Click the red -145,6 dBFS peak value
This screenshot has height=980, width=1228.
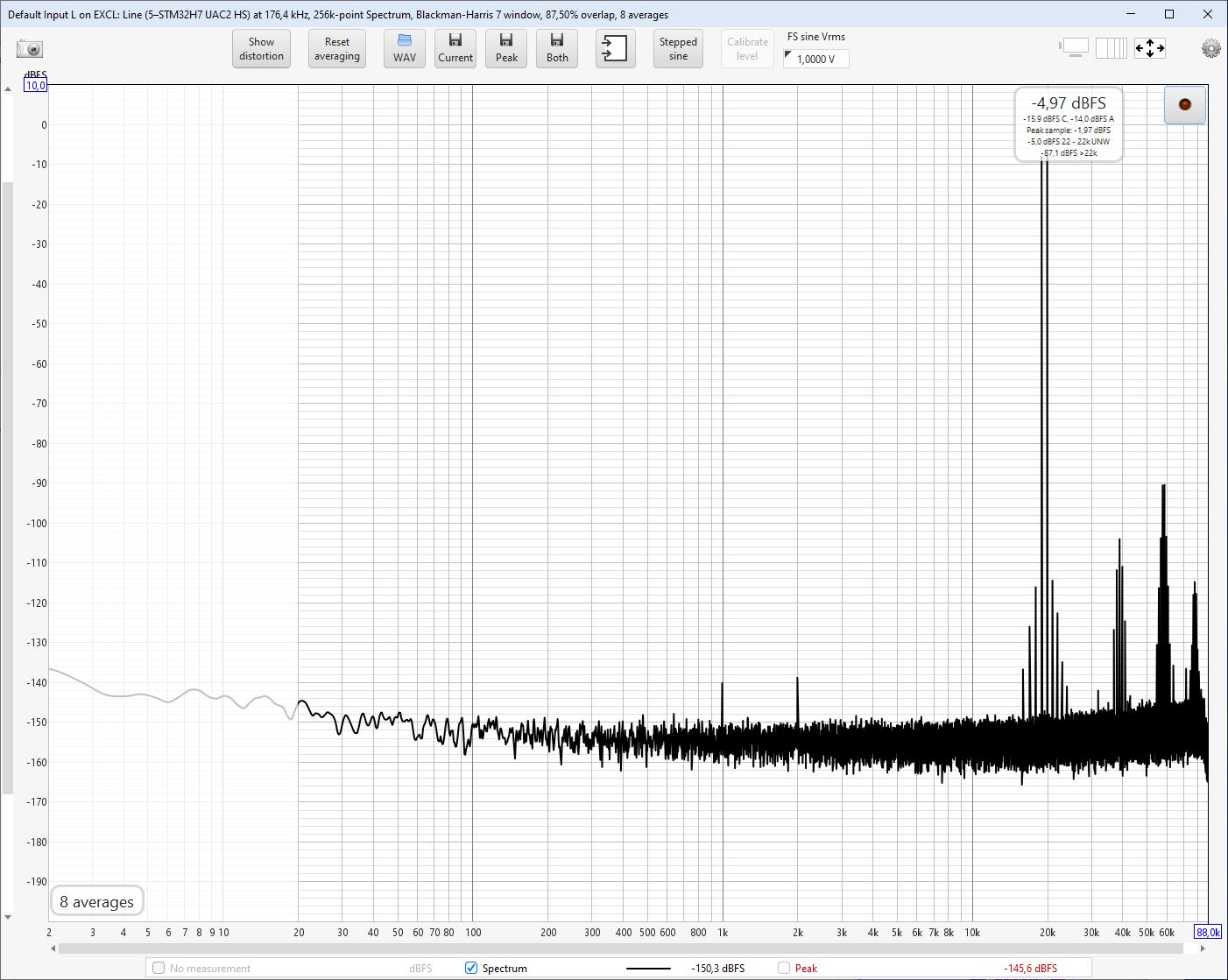[x=1030, y=968]
